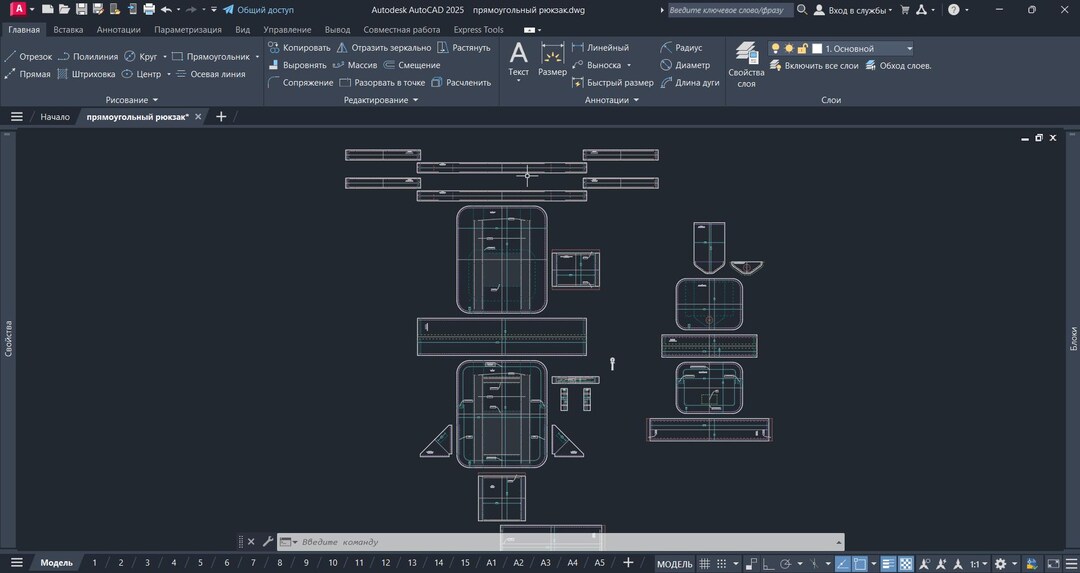This screenshot has height=573, width=1080.
Task: Click the Длина дуги tool
Action: coord(689,83)
